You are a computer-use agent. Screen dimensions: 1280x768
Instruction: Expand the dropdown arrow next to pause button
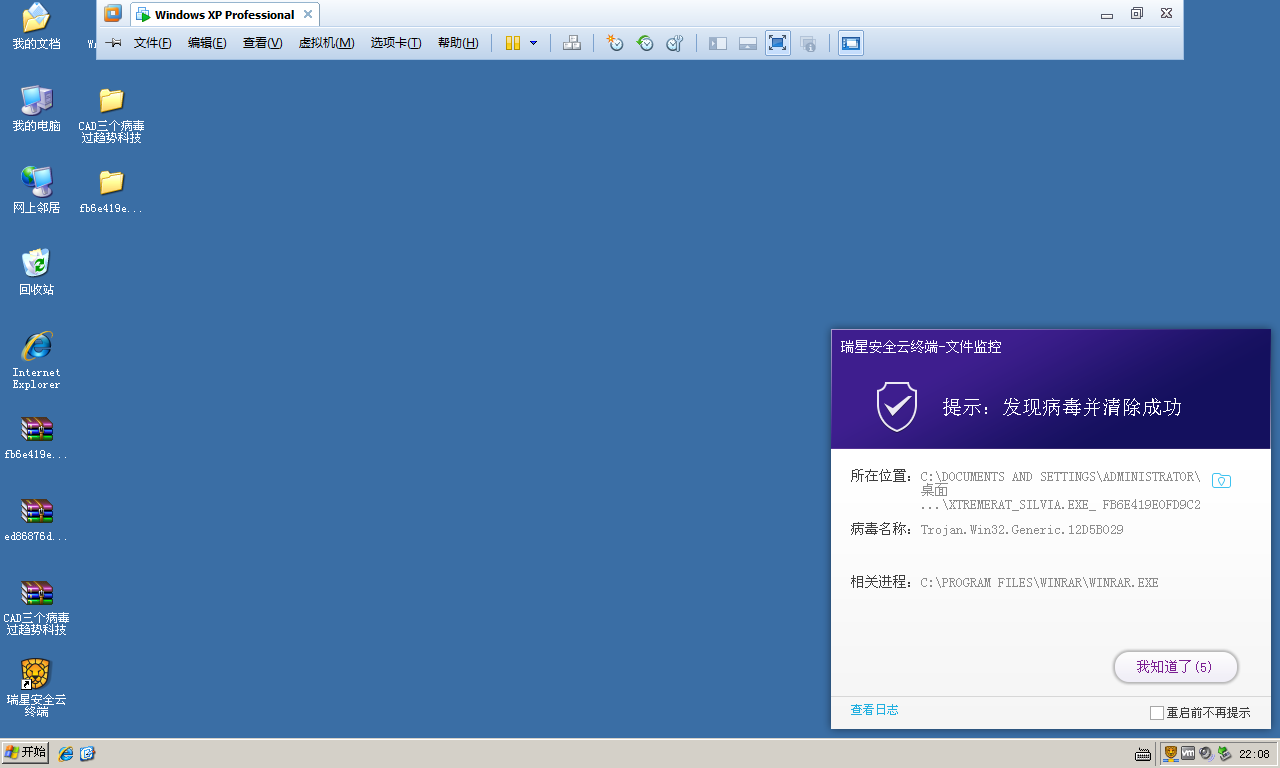pyautogui.click(x=533, y=43)
